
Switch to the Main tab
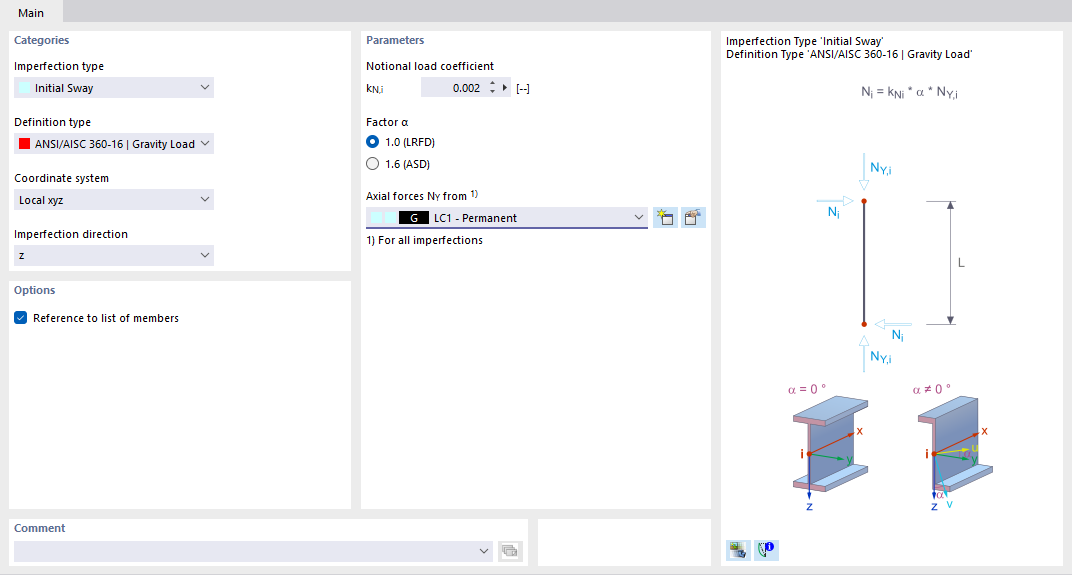[x=31, y=13]
